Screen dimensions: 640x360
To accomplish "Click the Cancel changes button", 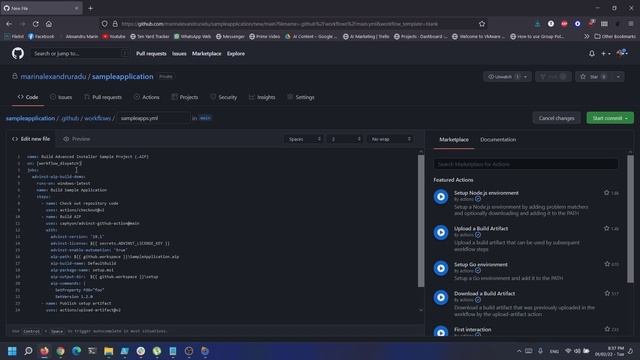I will click(556, 118).
